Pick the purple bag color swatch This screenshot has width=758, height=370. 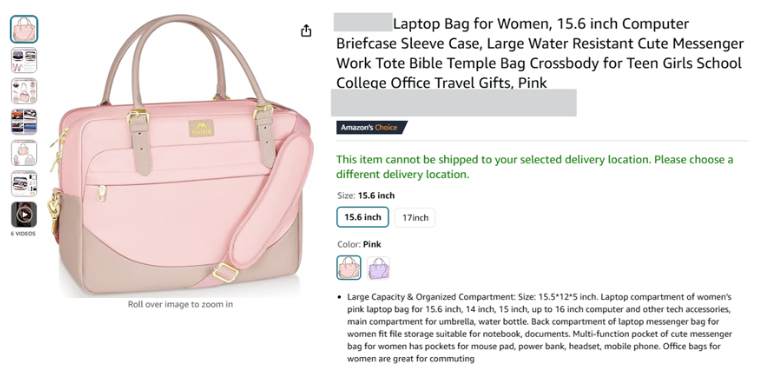point(379,268)
